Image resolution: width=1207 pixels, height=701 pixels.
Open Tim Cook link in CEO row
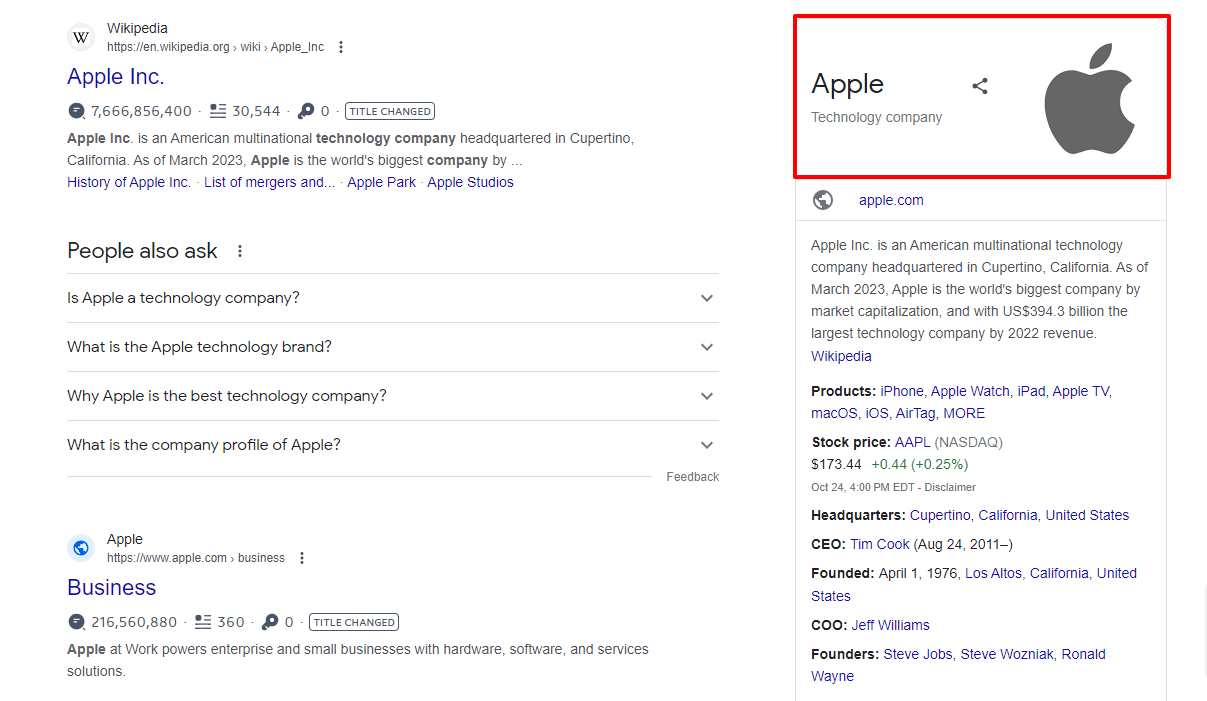[x=880, y=544]
